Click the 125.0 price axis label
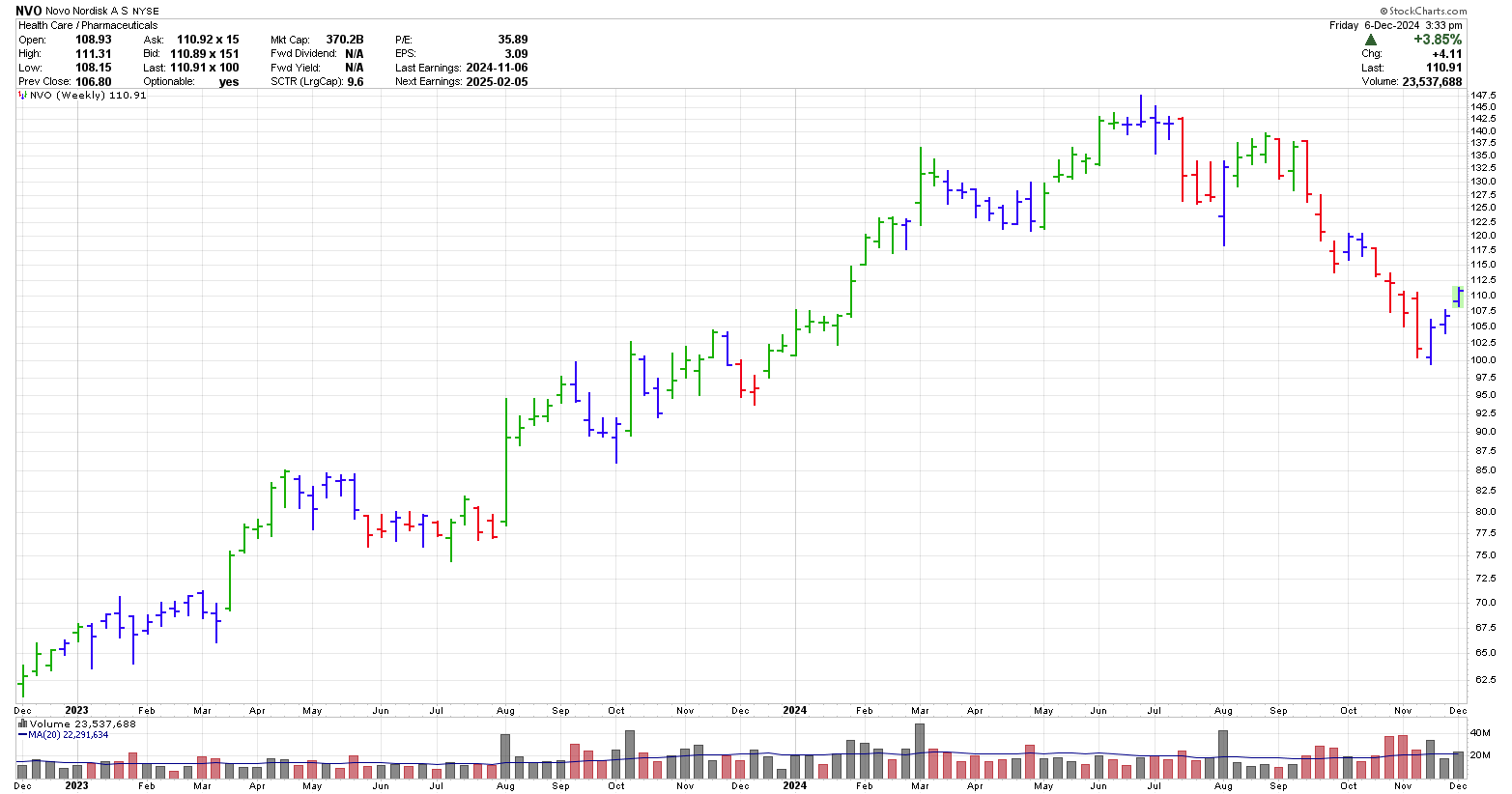1512x794 pixels. pos(1483,208)
